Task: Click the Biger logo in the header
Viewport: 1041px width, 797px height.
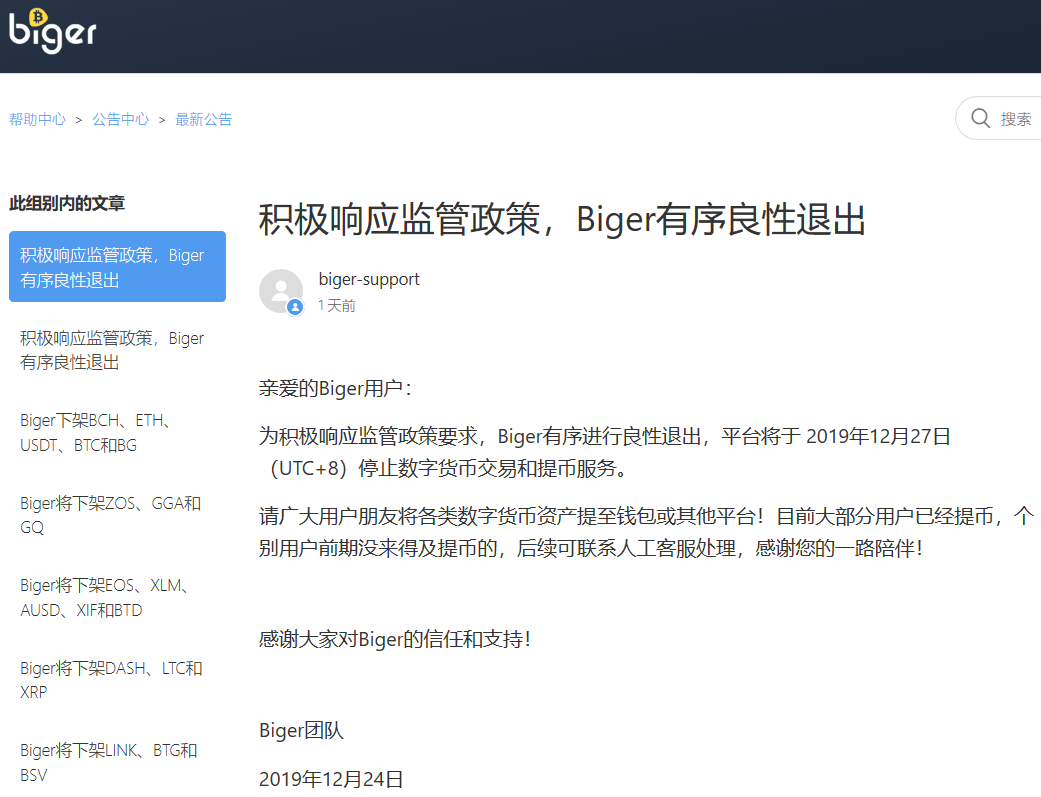Action: point(52,31)
